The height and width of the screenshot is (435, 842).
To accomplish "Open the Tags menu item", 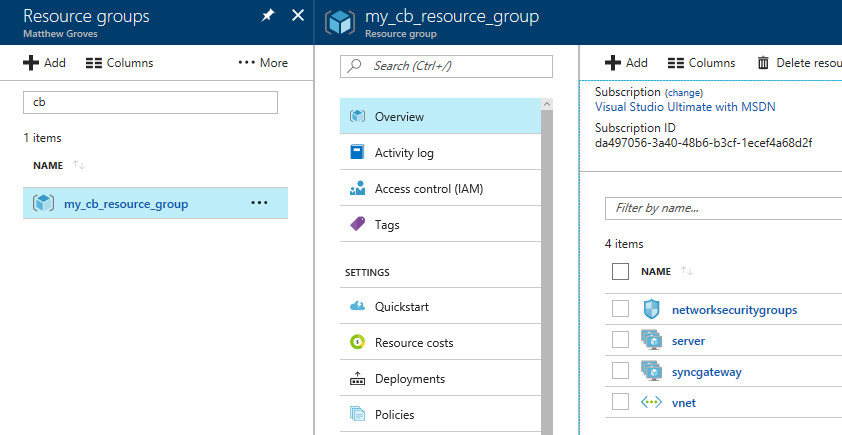I will coord(440,224).
